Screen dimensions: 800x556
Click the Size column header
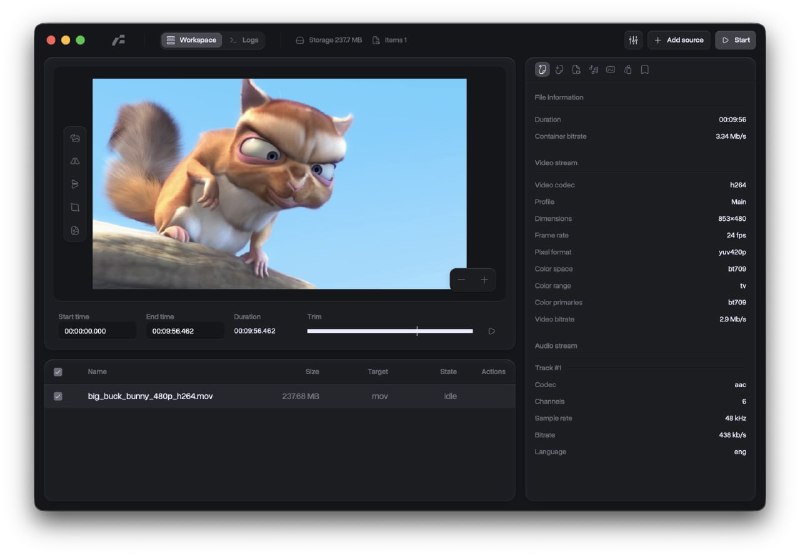(312, 371)
